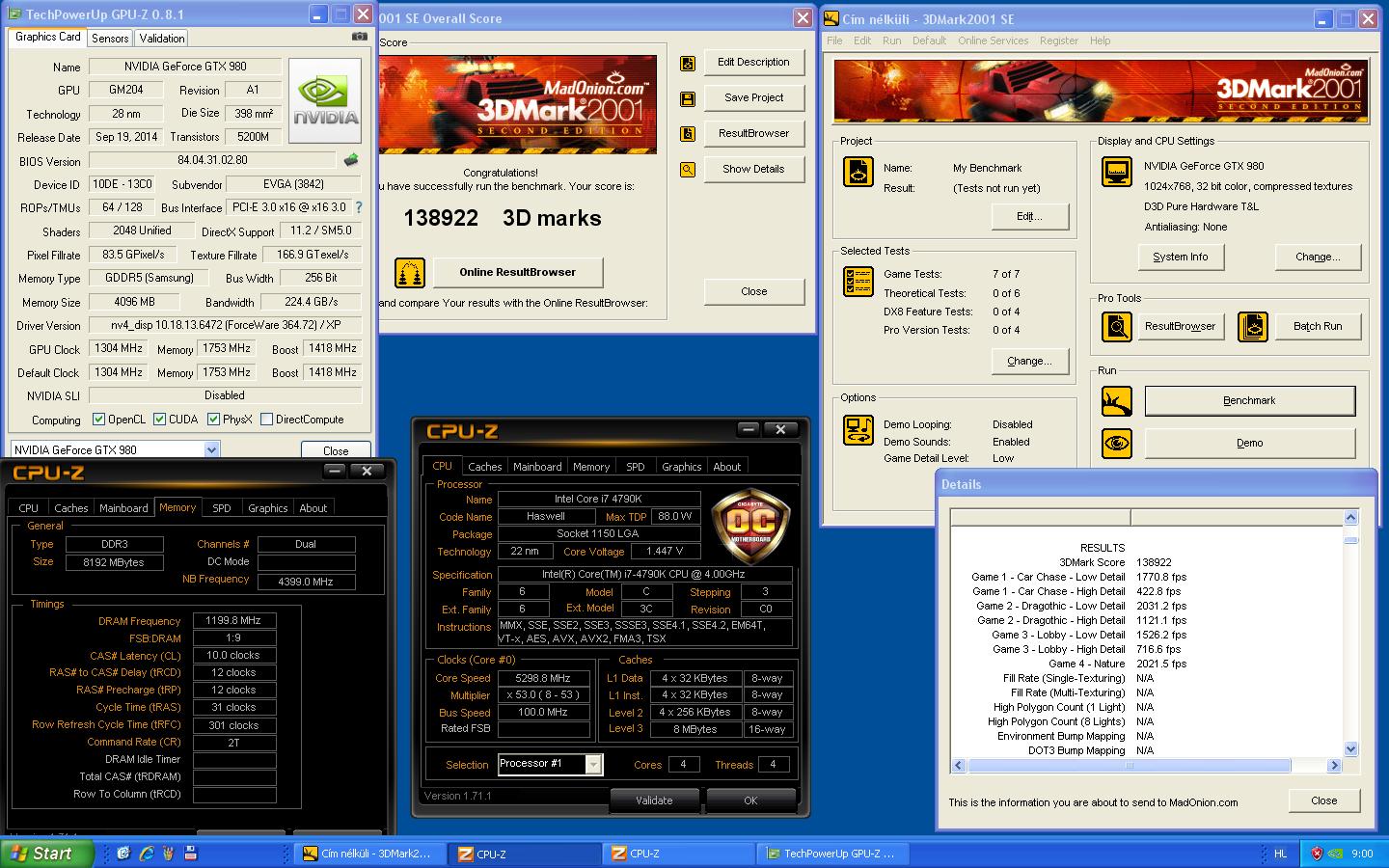Click the Pro Tools ResultBrowser icon
This screenshot has height=868, width=1389.
pyautogui.click(x=1117, y=327)
